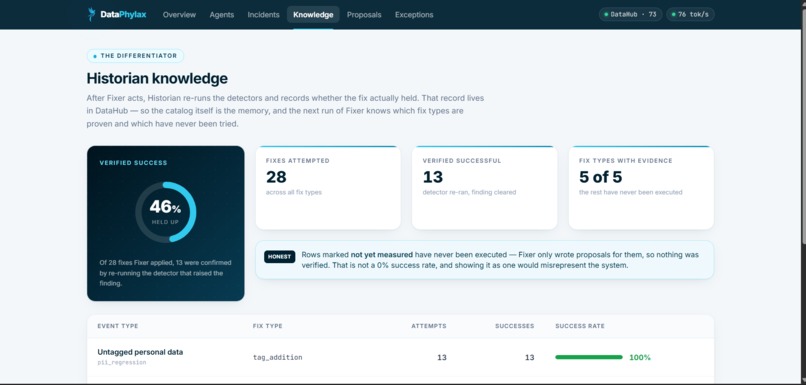Screen dimensions: 806x385
Task: Click the EVENT TYPE column header
Action: pos(118,326)
